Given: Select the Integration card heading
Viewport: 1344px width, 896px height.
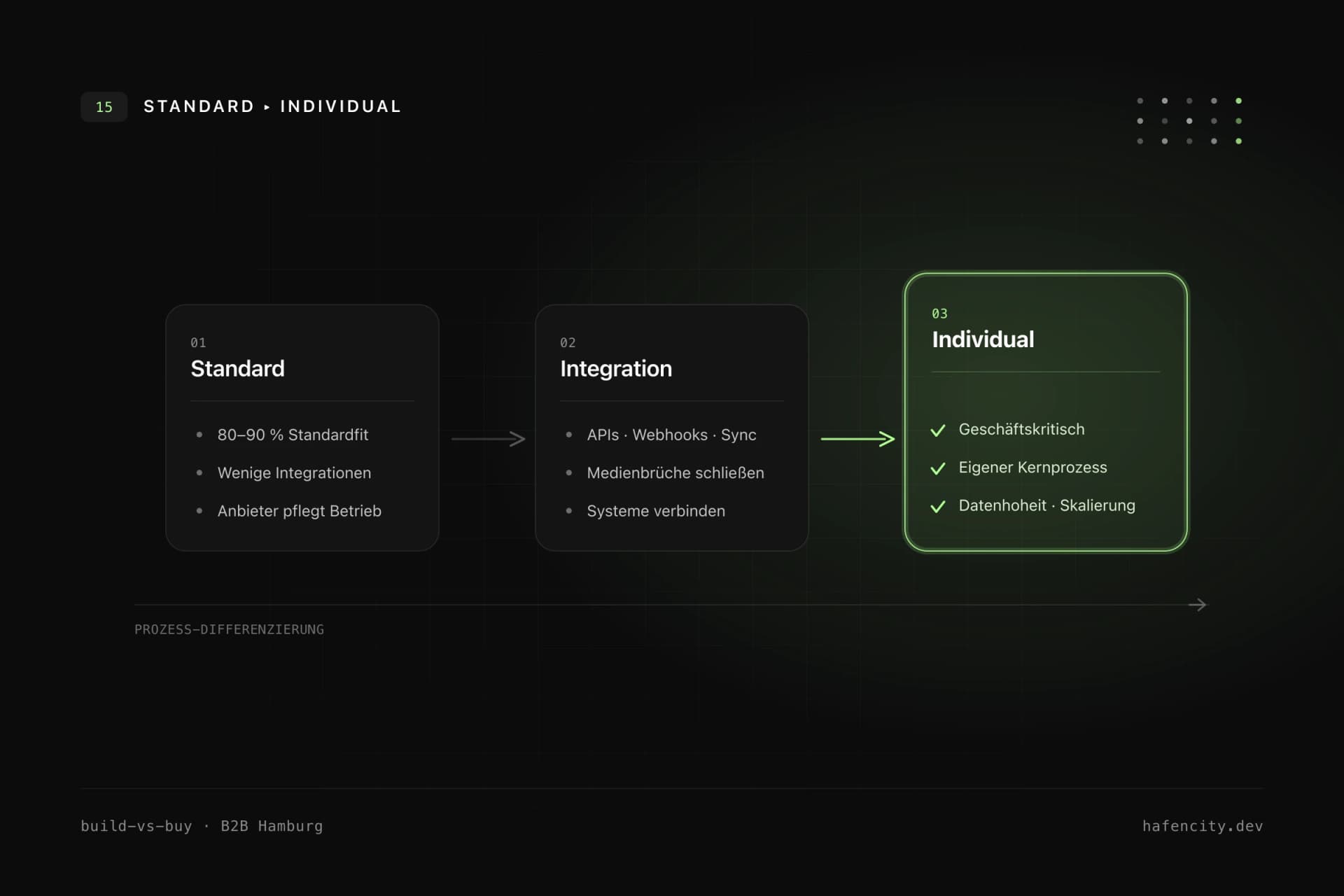Looking at the screenshot, I should tap(616, 369).
